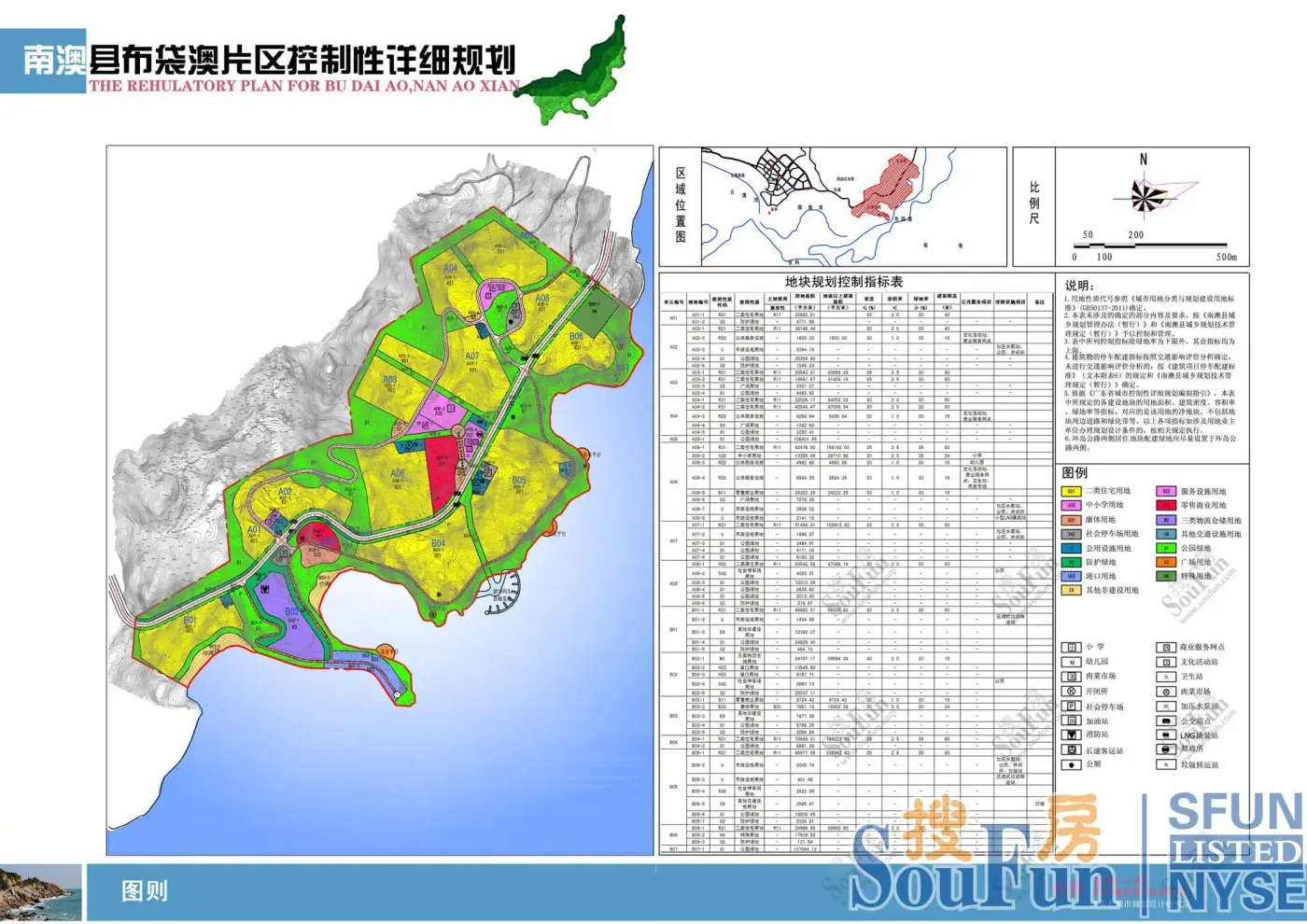The width and height of the screenshot is (1307, 924).
Task: Select the B01 block label on the map
Action: pyautogui.click(x=190, y=621)
